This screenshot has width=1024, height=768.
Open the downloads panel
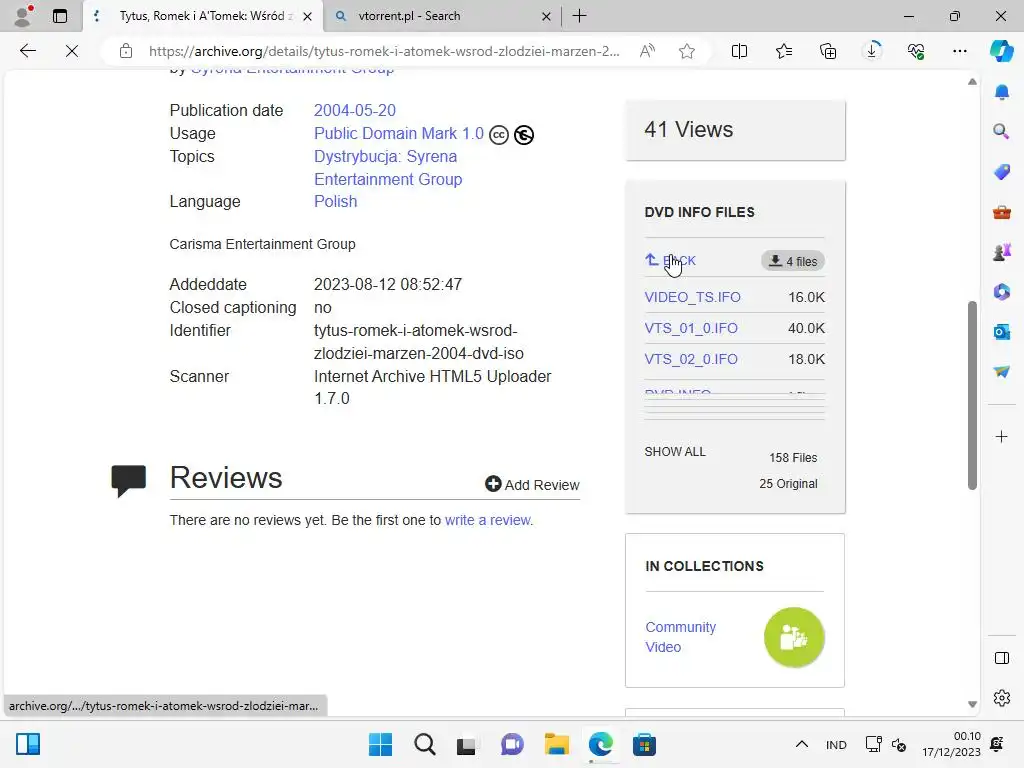click(872, 51)
